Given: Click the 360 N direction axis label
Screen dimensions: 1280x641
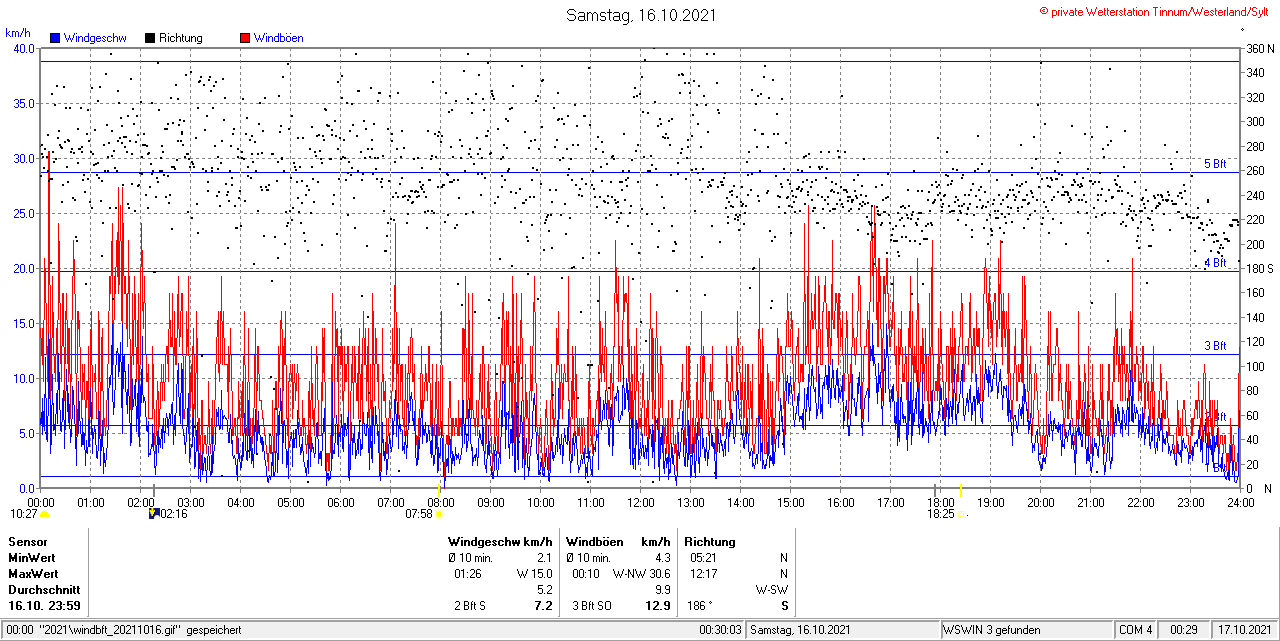Looking at the screenshot, I should click(x=1260, y=49).
